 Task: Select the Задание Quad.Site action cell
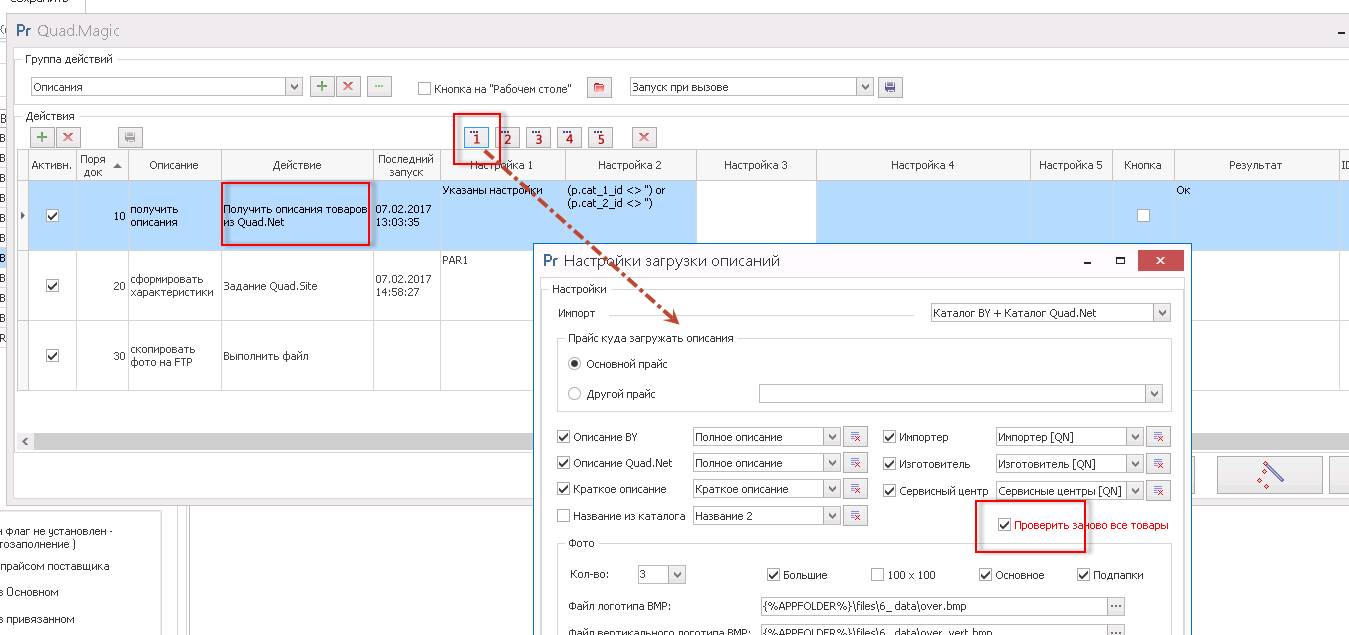[x=297, y=285]
